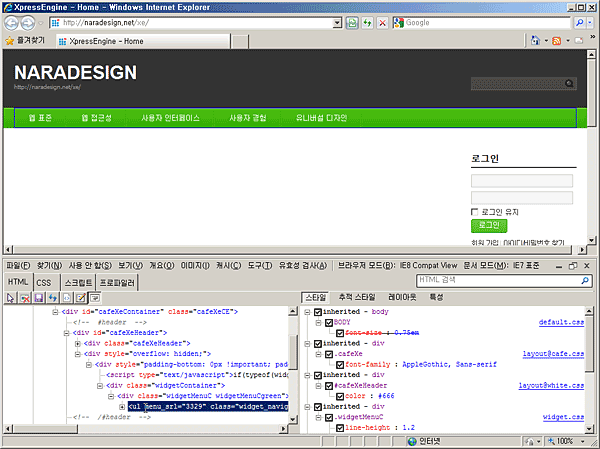Screen dimensions: 600x449
Task: Open the address bar URL dropdown
Action: (336, 22)
